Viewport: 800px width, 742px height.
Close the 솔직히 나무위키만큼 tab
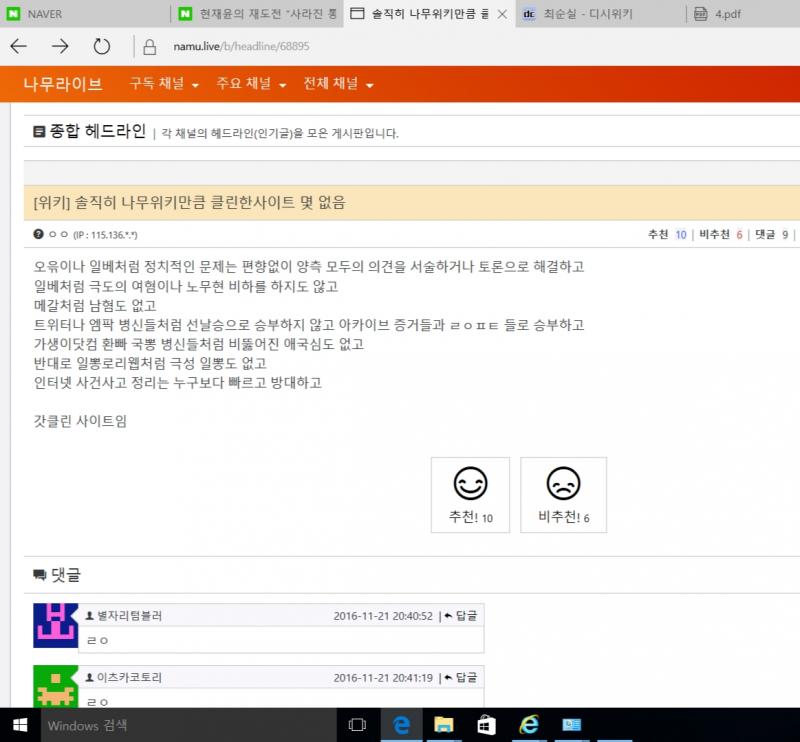[x=502, y=14]
